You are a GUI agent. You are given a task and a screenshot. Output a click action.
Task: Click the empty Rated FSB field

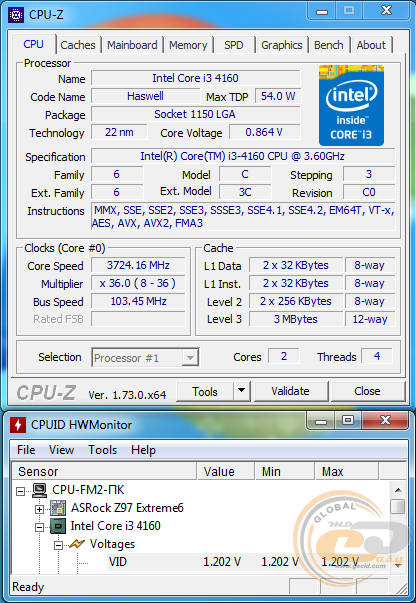click(138, 319)
